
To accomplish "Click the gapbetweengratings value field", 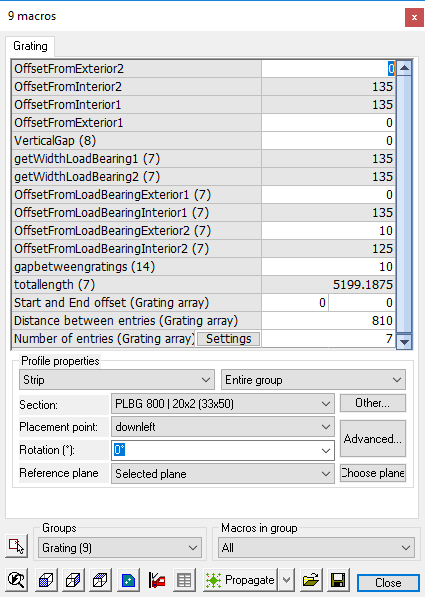I will (x=328, y=267).
